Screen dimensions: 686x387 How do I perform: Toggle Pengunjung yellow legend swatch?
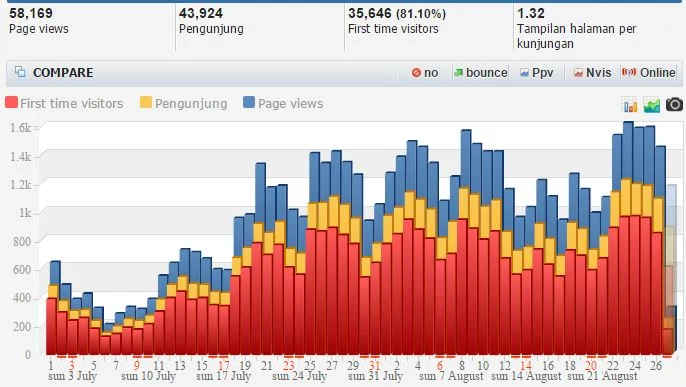click(146, 102)
